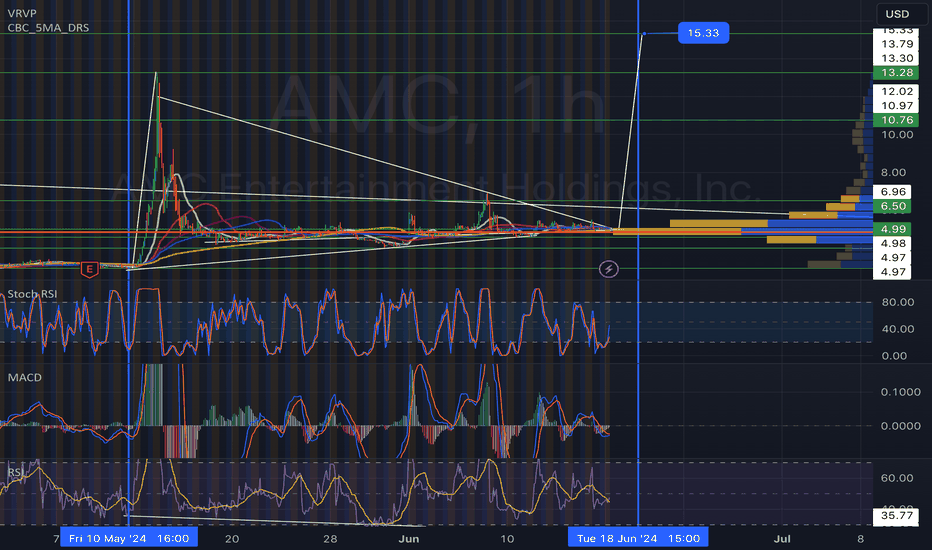Image resolution: width=932 pixels, height=550 pixels.
Task: Click the RSI pane title
Action: [16, 472]
